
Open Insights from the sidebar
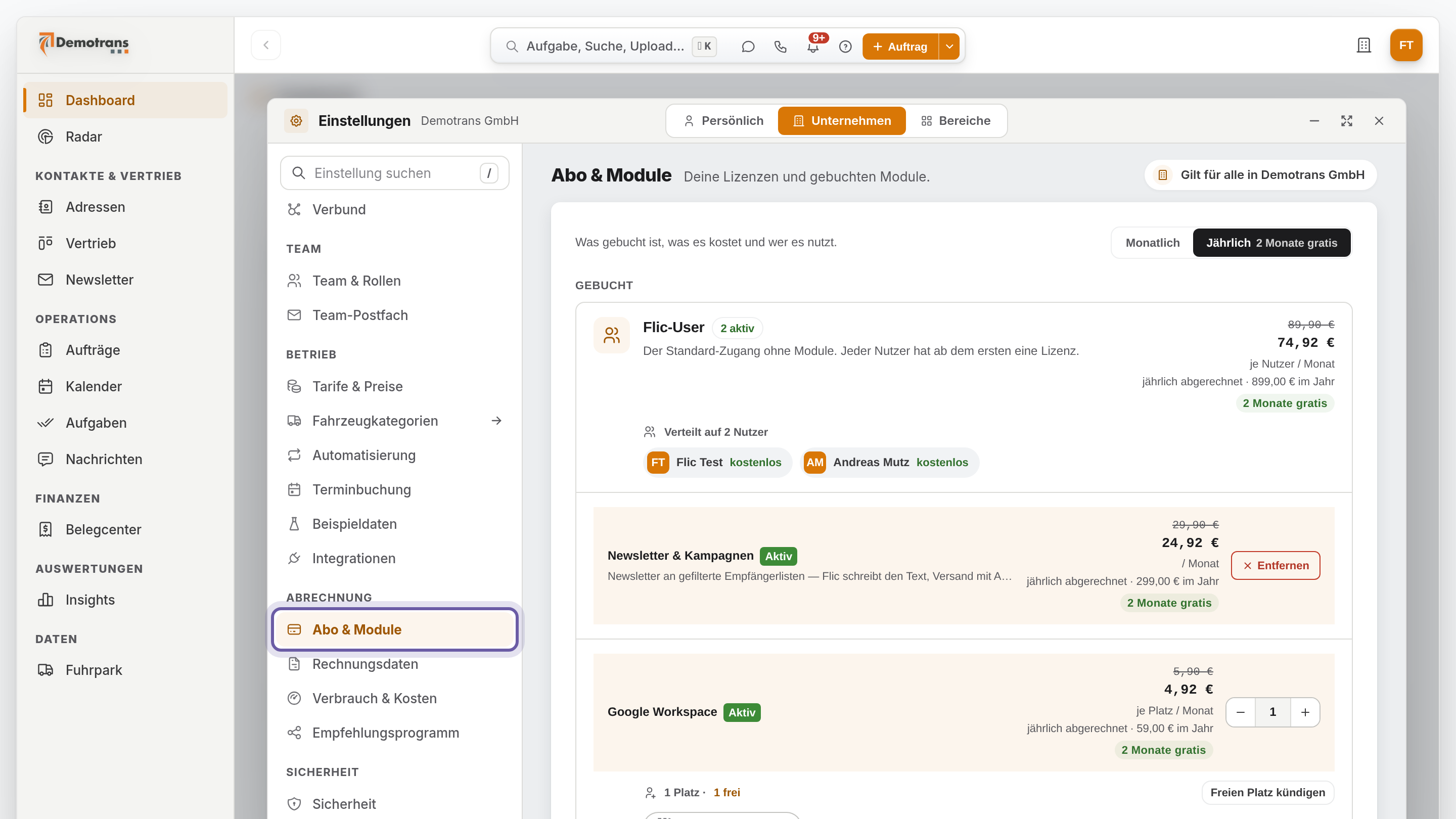click(x=124, y=600)
